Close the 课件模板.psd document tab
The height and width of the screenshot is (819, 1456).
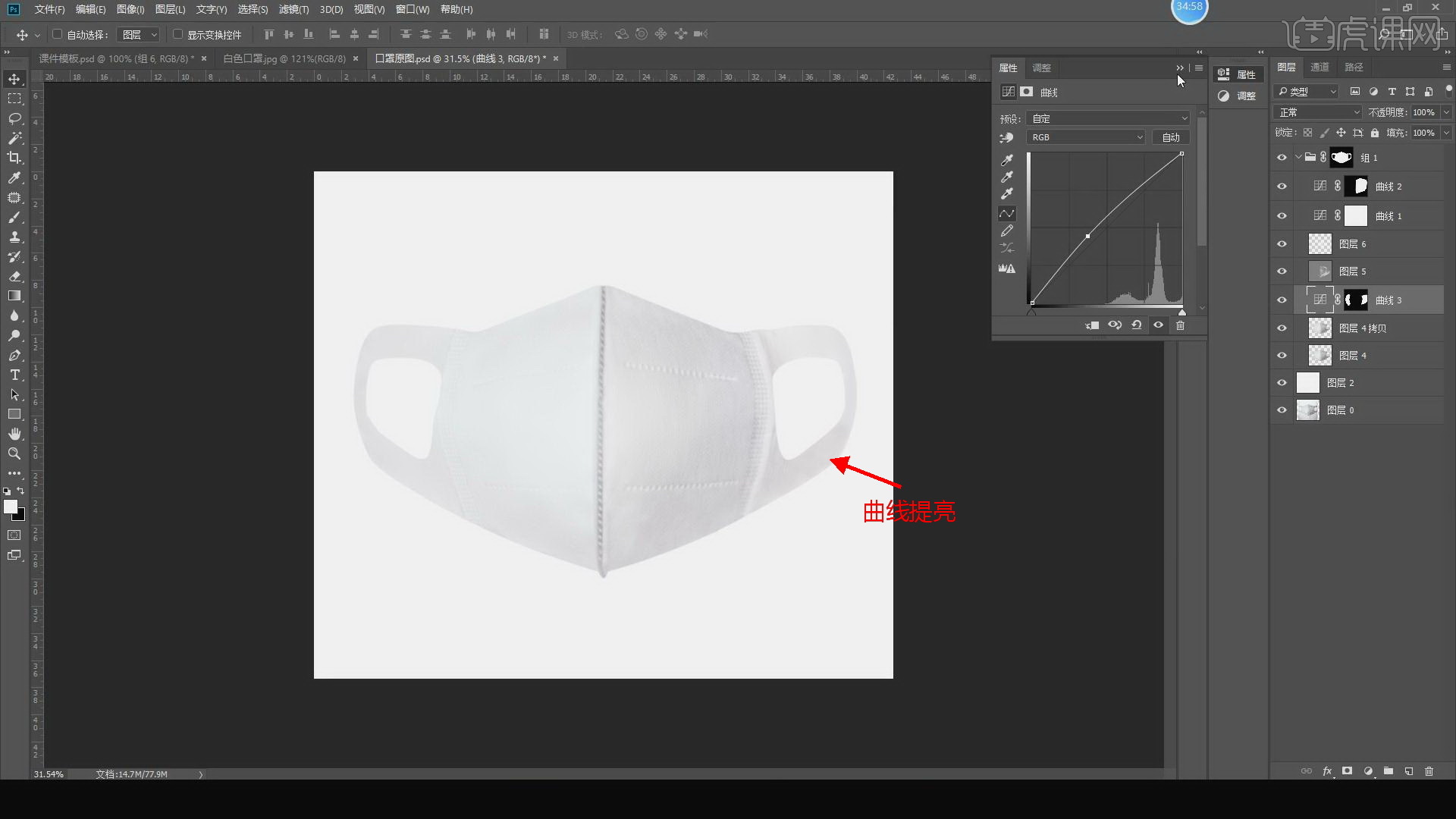tap(204, 58)
